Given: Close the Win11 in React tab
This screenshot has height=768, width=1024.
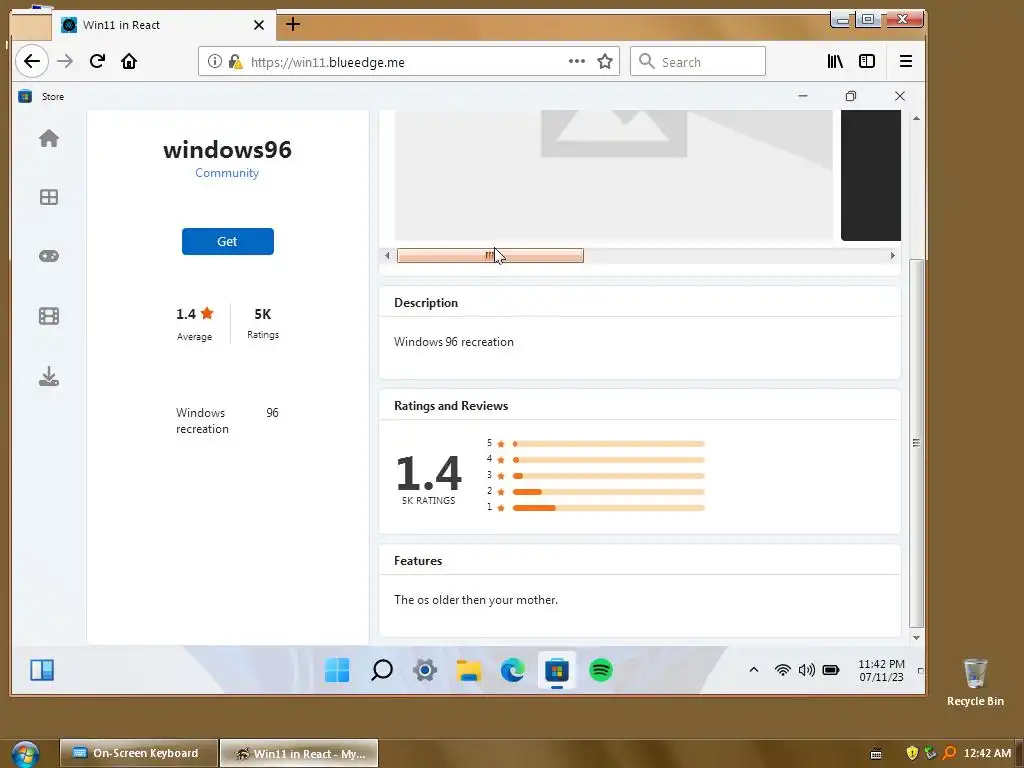Looking at the screenshot, I should pos(259,25).
